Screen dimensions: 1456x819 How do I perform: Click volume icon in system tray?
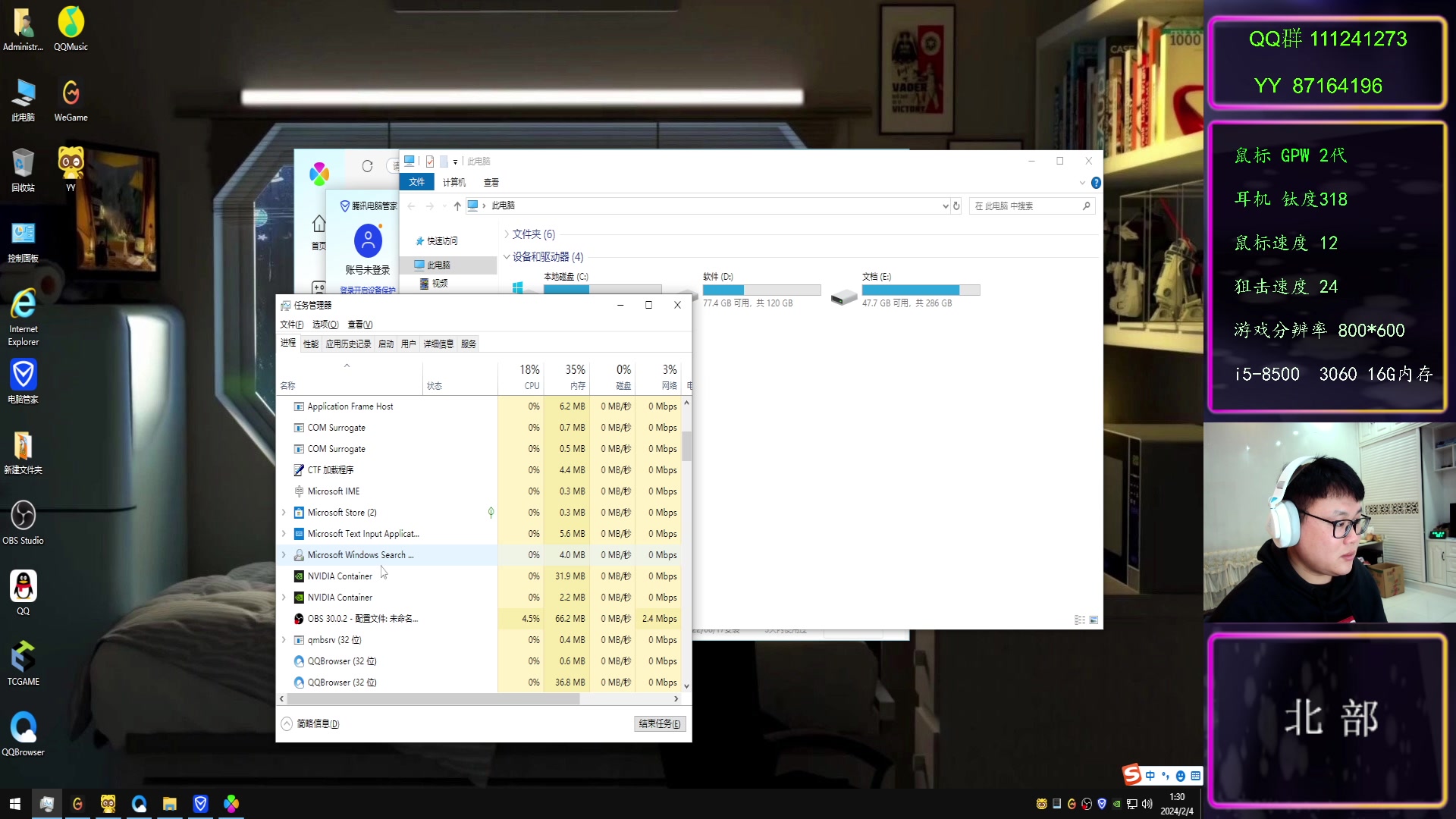pyautogui.click(x=1147, y=804)
